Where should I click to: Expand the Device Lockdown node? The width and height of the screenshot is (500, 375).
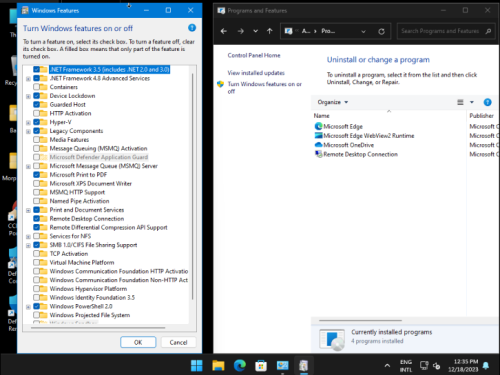point(28,96)
